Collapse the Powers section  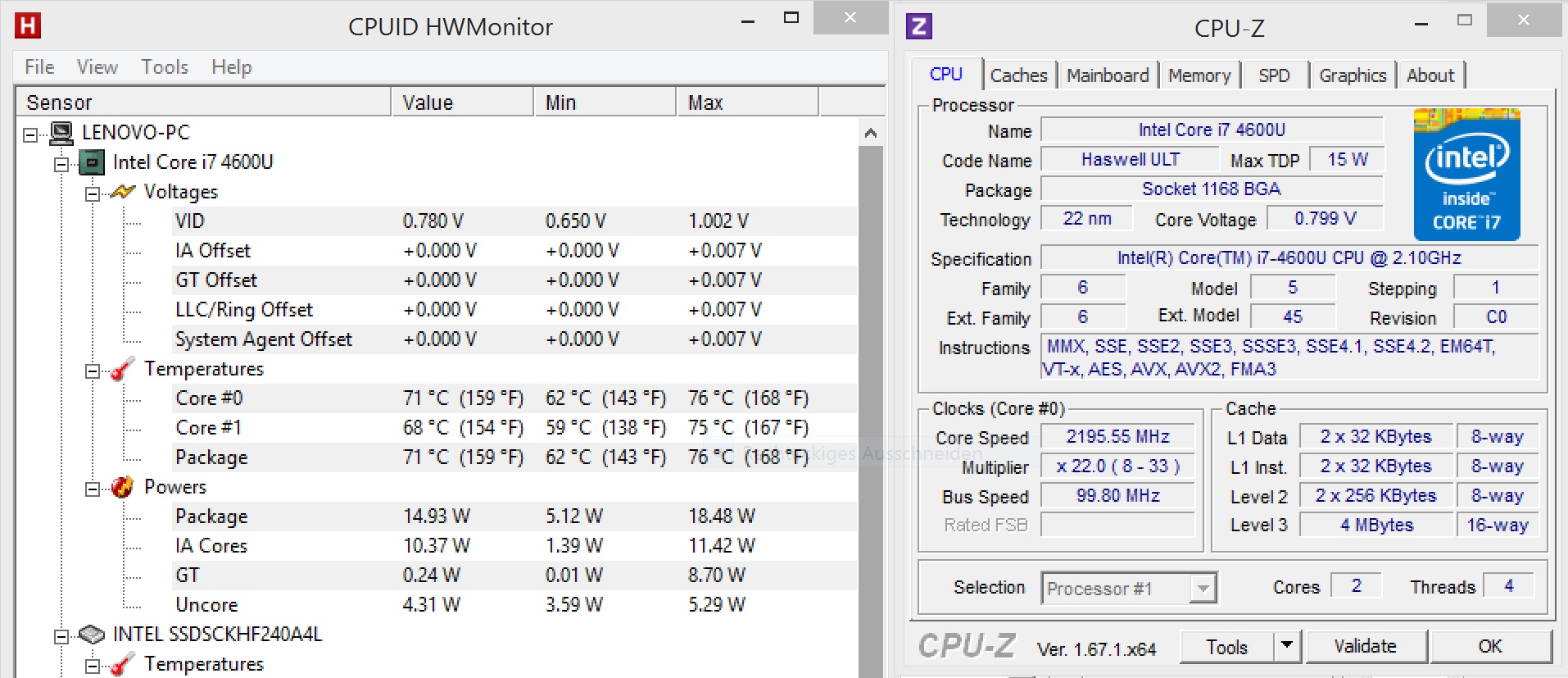93,489
